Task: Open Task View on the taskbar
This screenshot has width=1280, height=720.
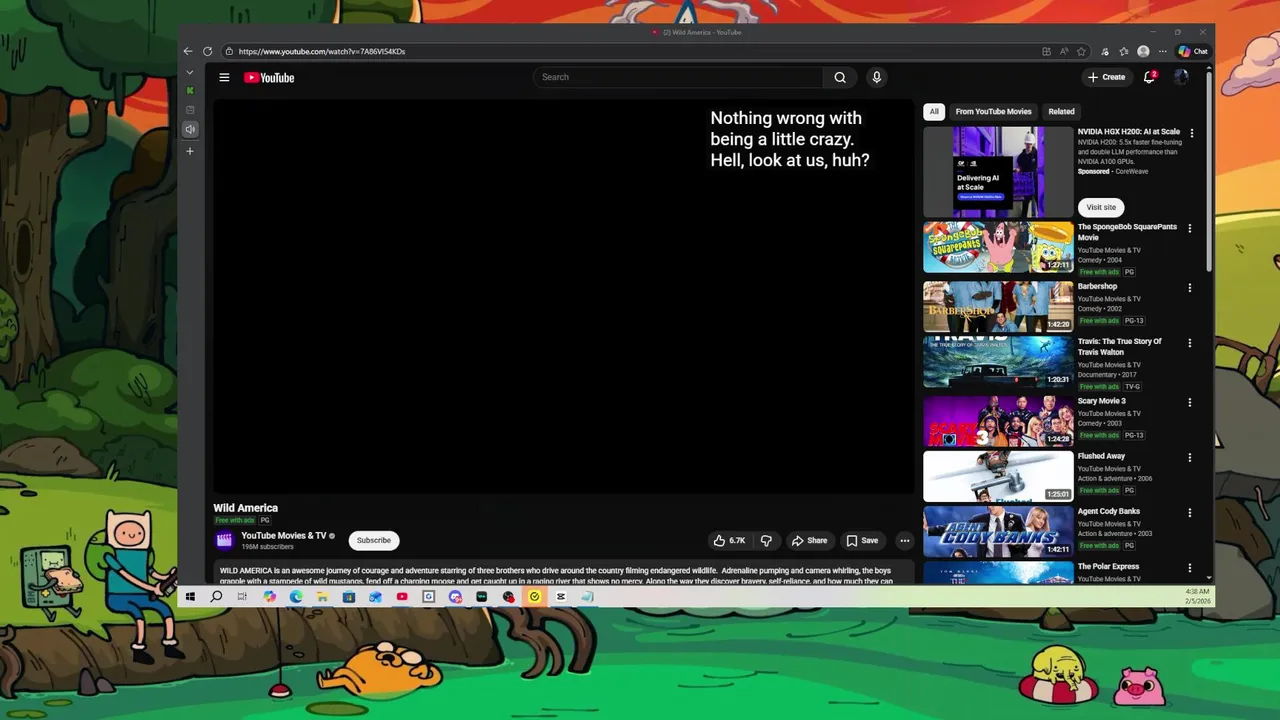Action: [x=242, y=597]
